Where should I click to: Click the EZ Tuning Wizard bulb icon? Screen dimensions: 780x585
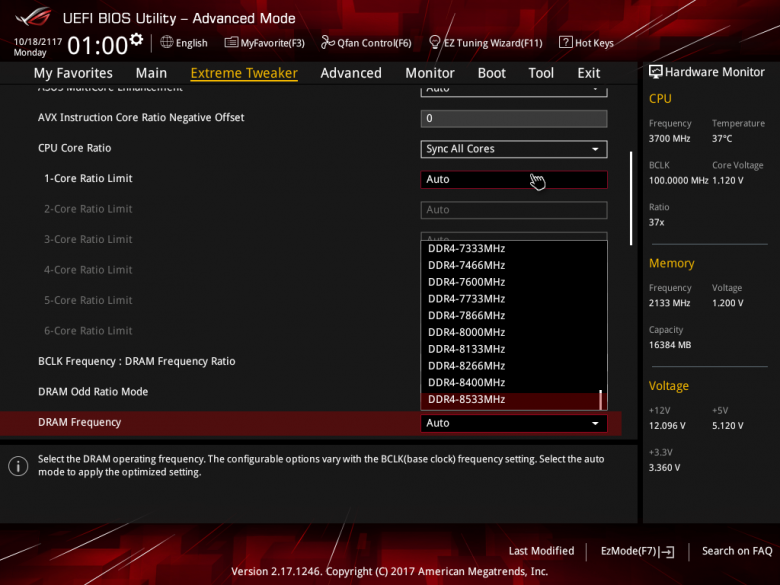pos(434,42)
